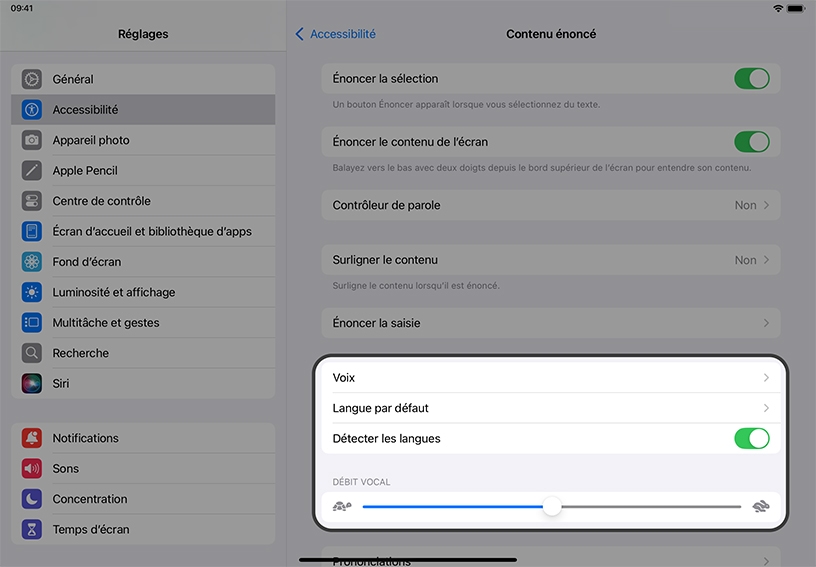Click the Réglages sidebar title
The image size is (816, 567).
[x=143, y=34]
